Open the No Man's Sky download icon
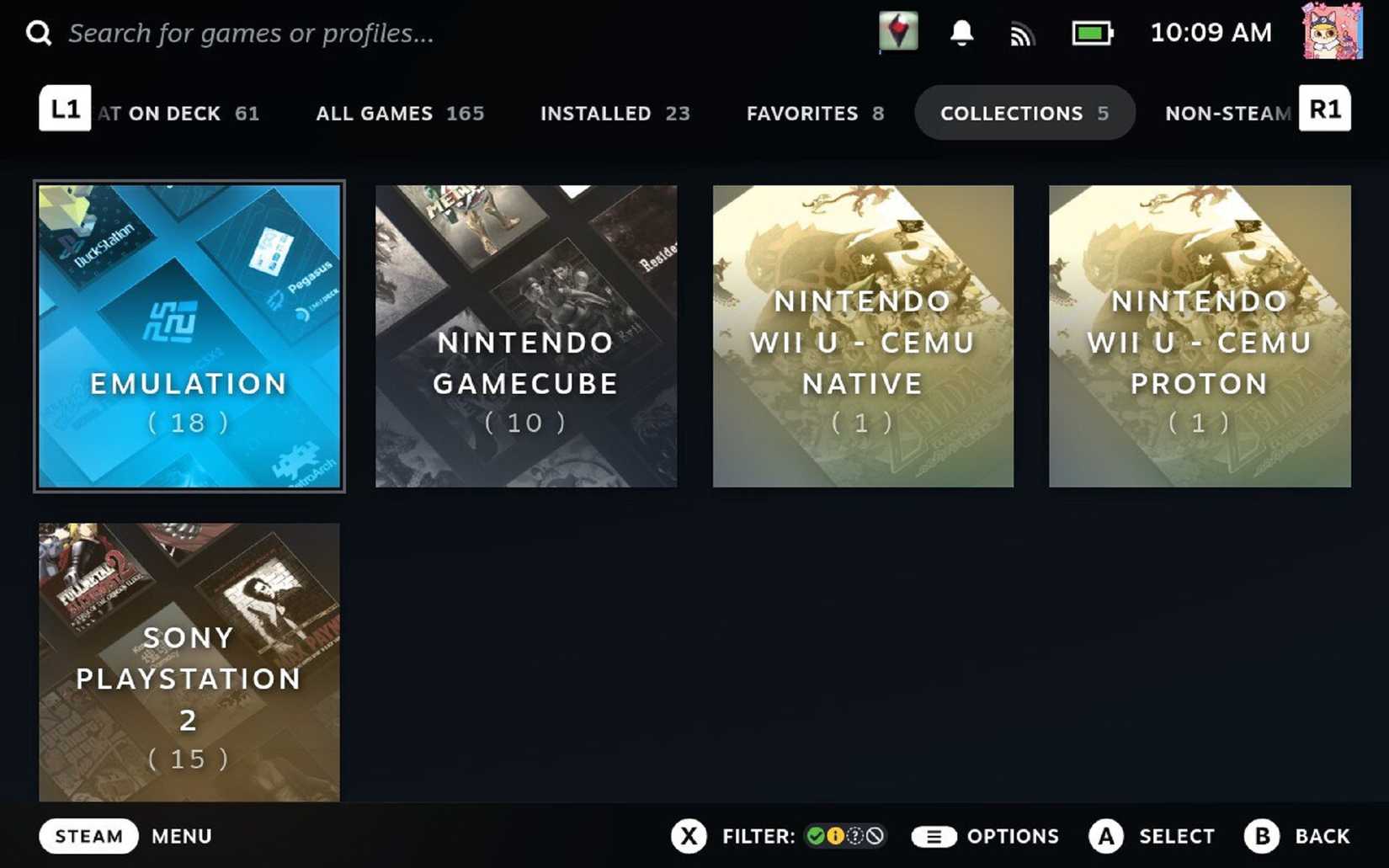 tap(898, 33)
